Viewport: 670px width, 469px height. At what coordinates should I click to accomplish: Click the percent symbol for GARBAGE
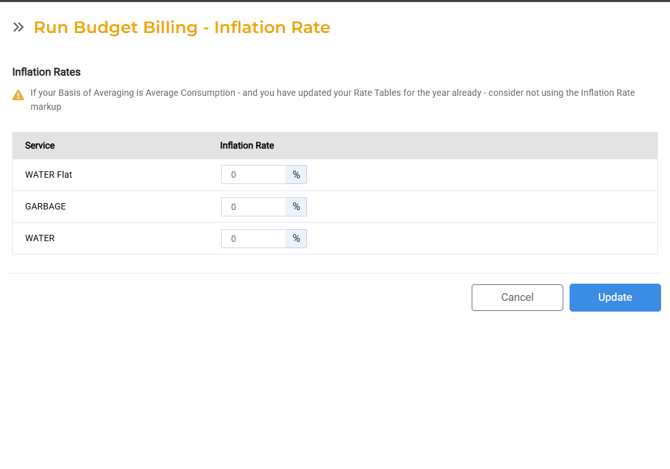[x=296, y=207]
